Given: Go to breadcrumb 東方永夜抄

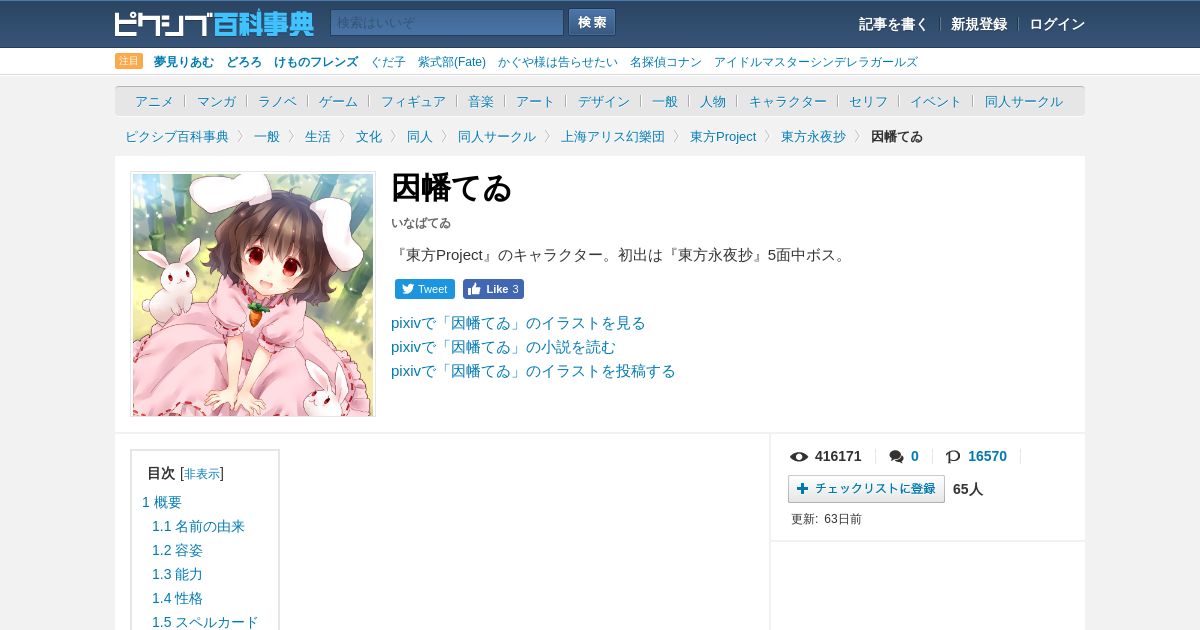Looking at the screenshot, I should [813, 136].
